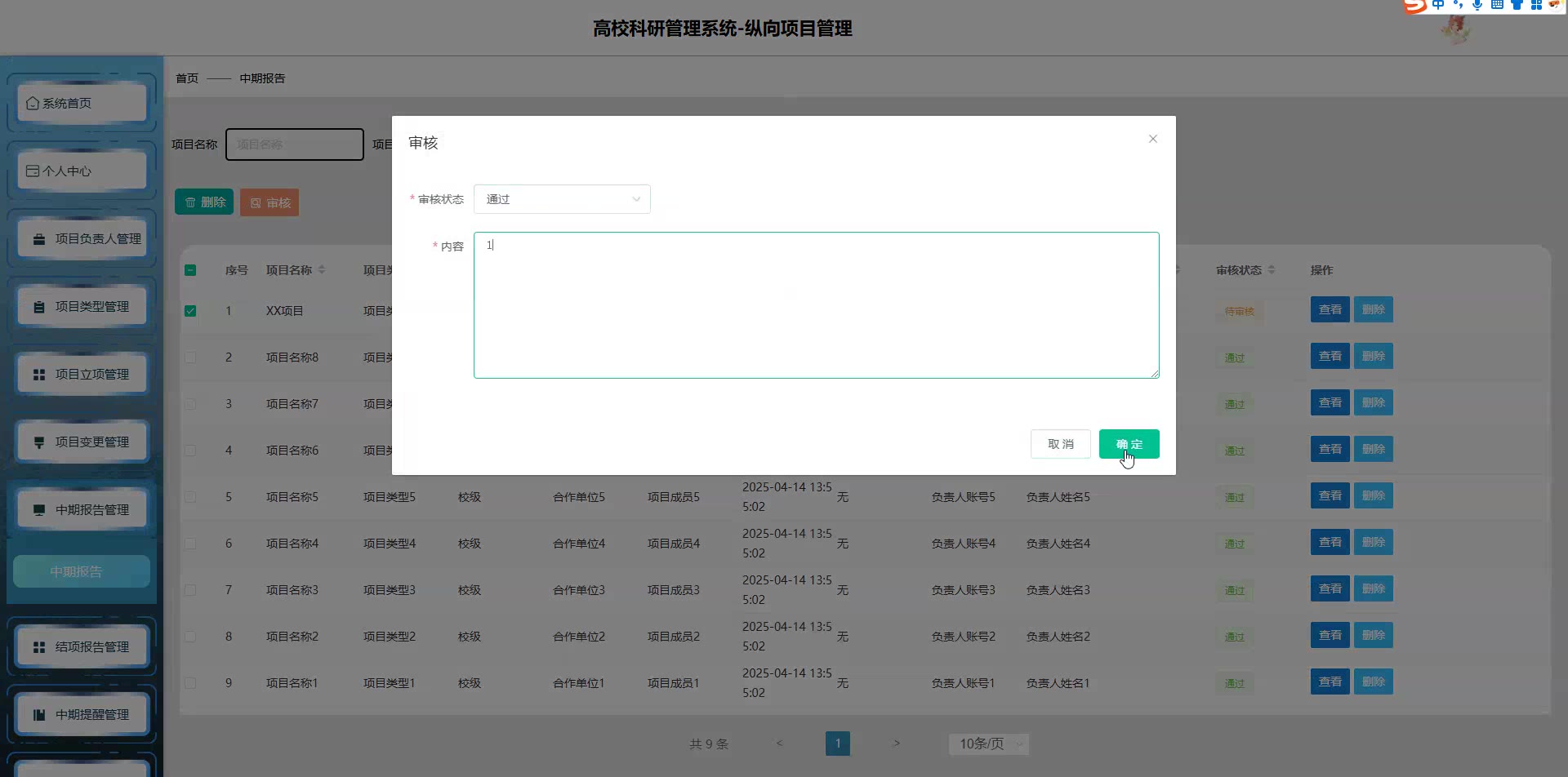Toggle the select-all checkbox in table header
This screenshot has width=1568, height=777.
pos(190,270)
